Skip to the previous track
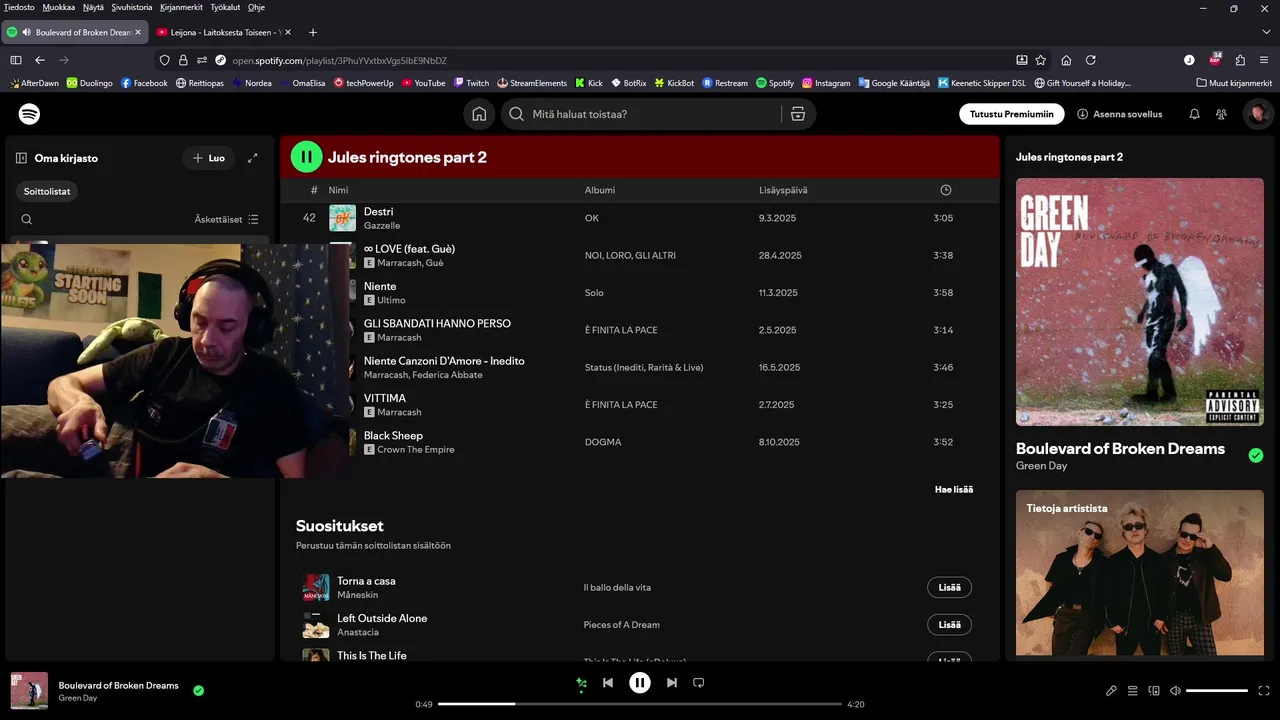 point(608,683)
